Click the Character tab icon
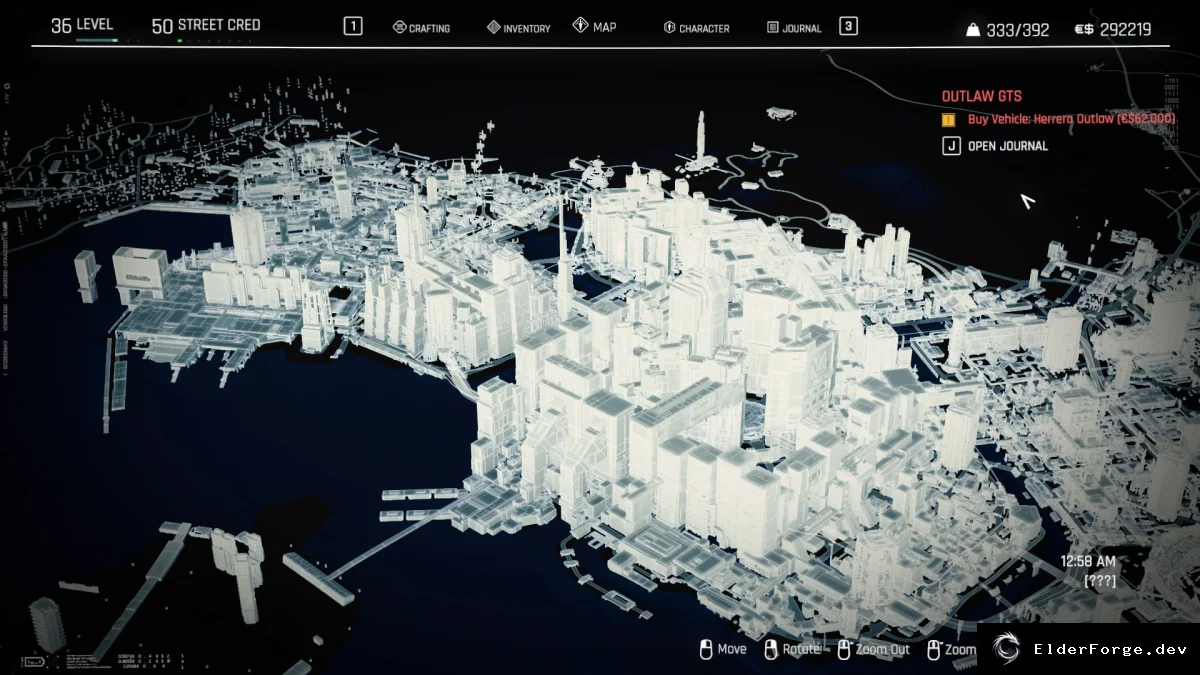Image resolution: width=1200 pixels, height=675 pixels. pyautogui.click(x=670, y=28)
